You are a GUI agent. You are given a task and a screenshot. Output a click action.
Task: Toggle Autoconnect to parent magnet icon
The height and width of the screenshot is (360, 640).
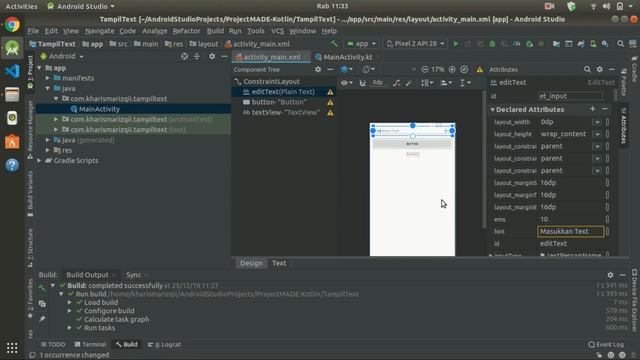tap(362, 83)
